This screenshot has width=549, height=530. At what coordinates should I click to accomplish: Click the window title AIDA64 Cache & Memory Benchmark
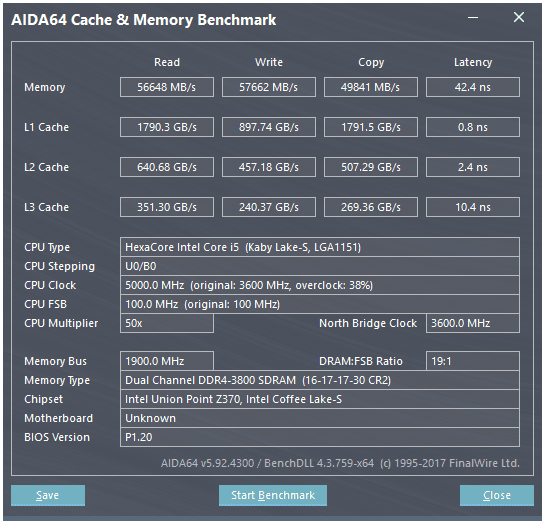144,20
